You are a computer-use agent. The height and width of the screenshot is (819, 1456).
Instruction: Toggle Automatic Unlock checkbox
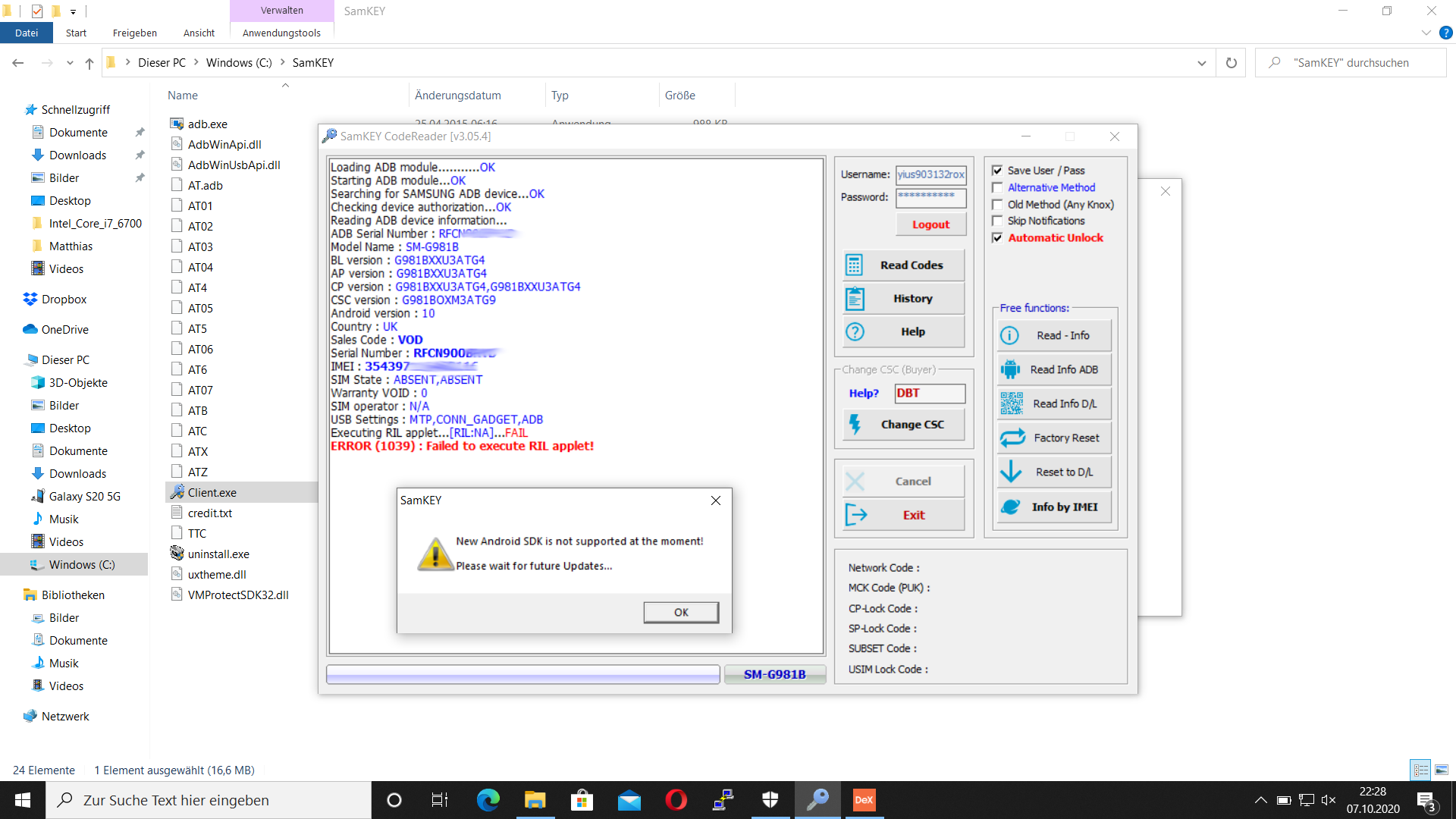997,238
